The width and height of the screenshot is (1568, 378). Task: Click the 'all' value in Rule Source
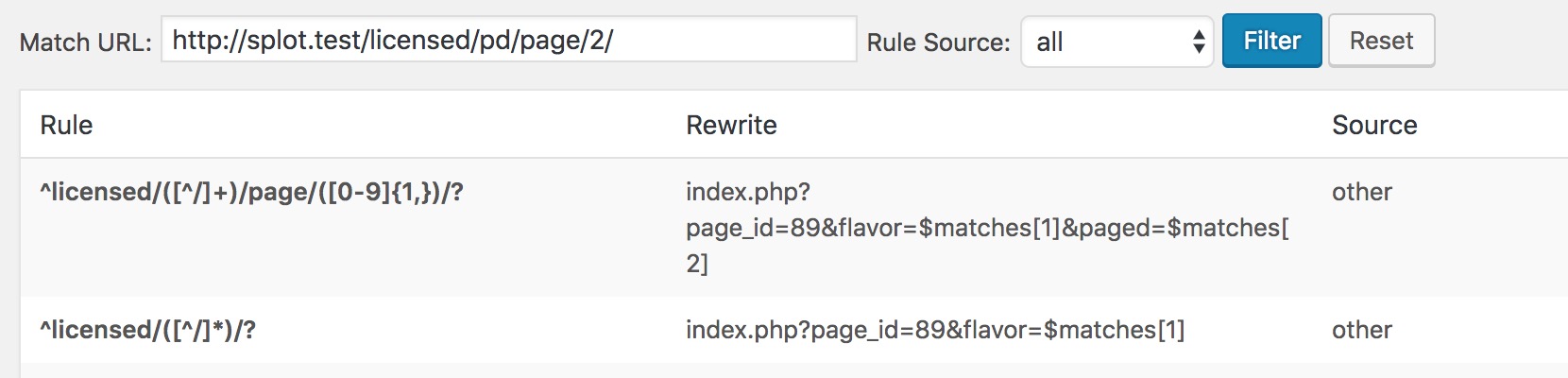tap(1049, 42)
